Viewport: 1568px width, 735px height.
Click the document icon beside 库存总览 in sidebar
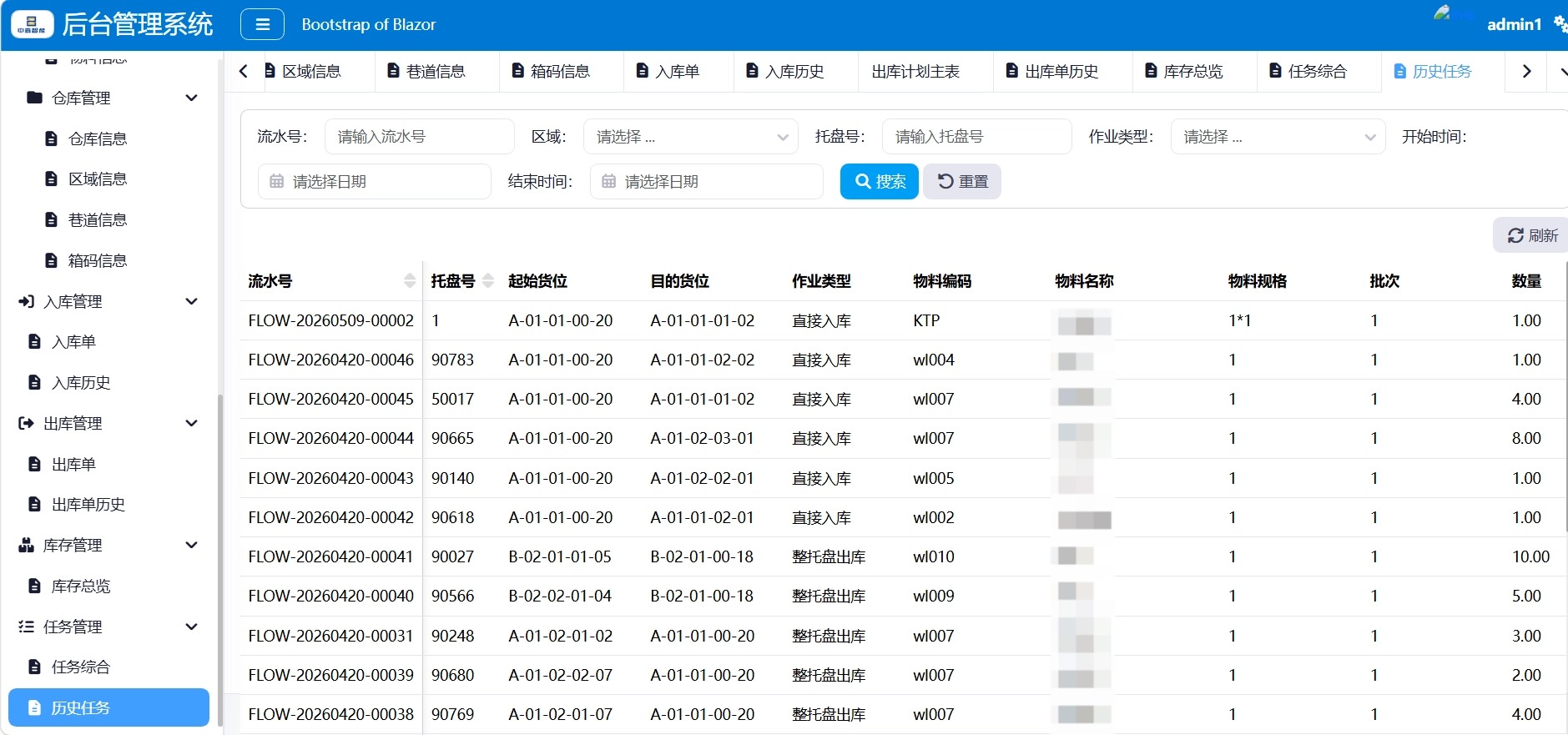[34, 586]
